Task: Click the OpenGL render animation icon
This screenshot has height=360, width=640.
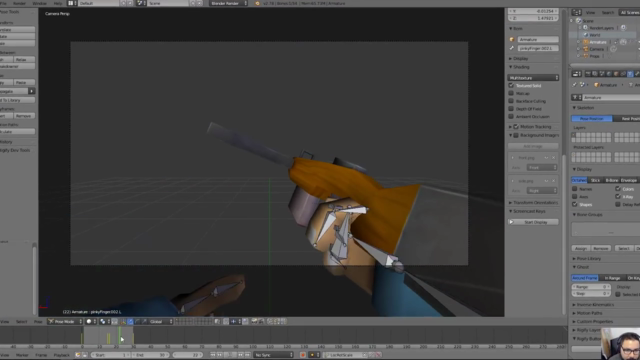Action: tap(260, 322)
